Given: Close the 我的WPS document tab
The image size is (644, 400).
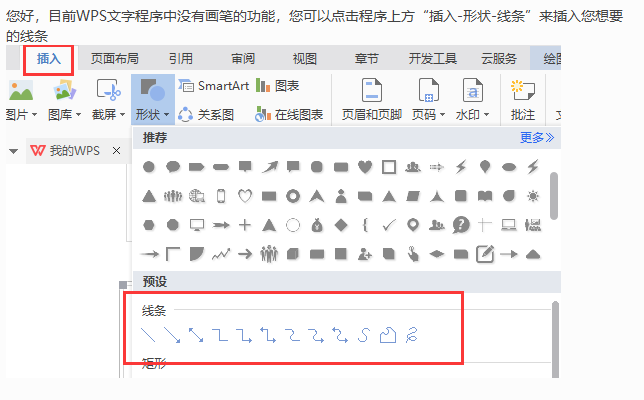Looking at the screenshot, I should [117, 151].
